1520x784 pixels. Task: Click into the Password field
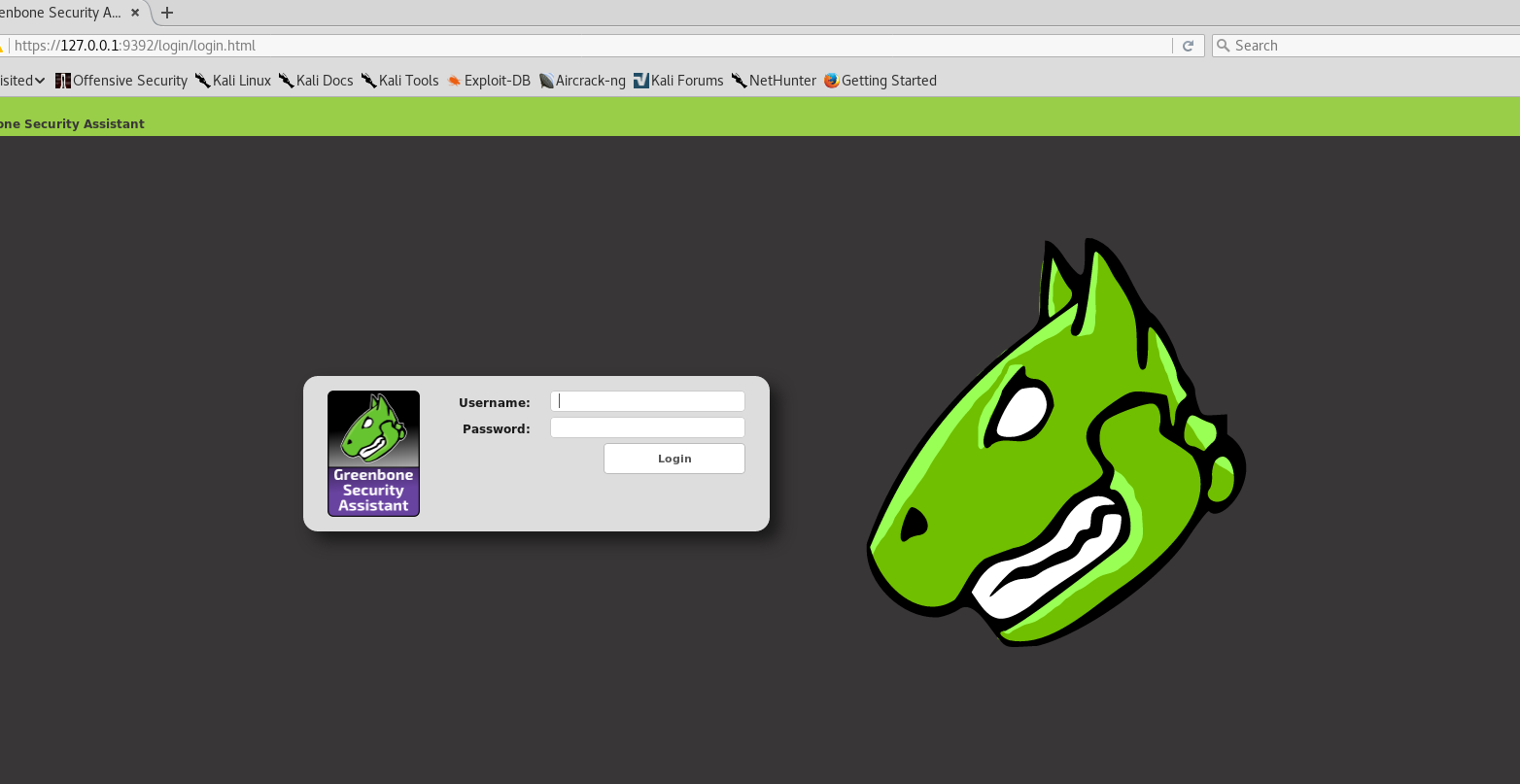click(x=647, y=427)
